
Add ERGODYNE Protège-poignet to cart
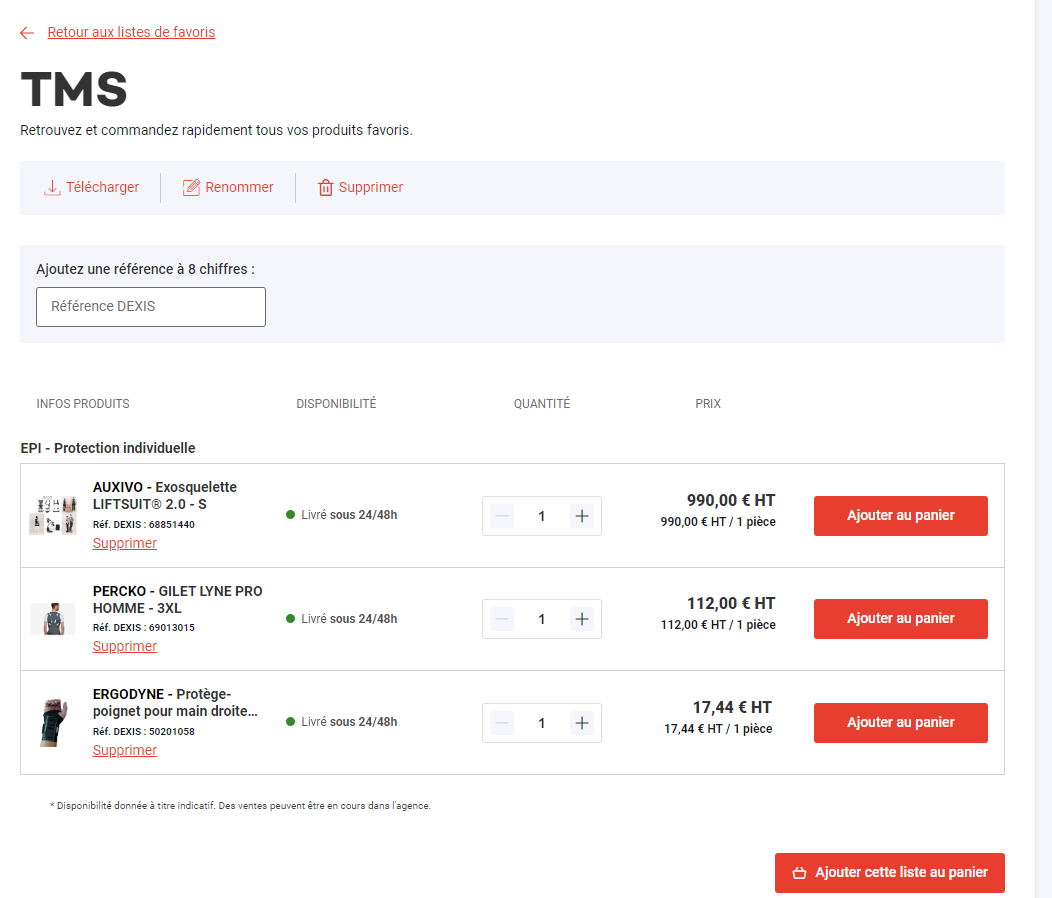tap(900, 723)
